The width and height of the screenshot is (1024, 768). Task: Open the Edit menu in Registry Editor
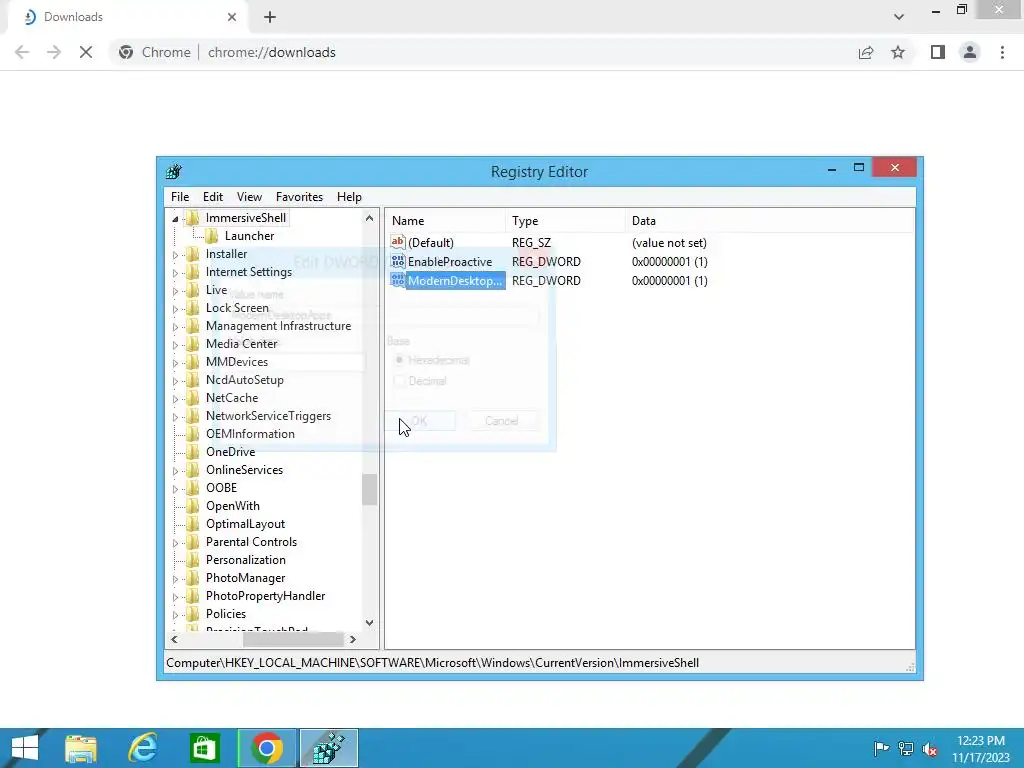pyautogui.click(x=213, y=197)
